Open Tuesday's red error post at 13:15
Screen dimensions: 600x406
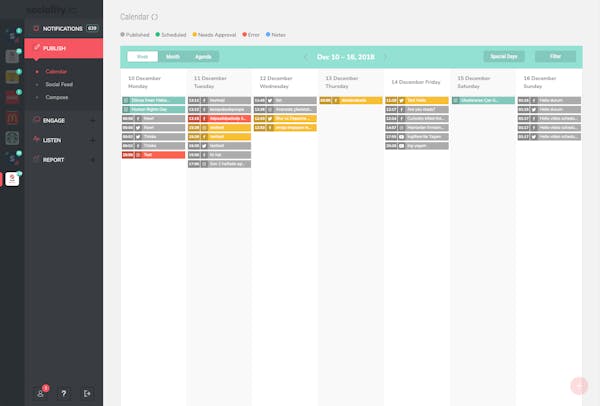coord(219,119)
